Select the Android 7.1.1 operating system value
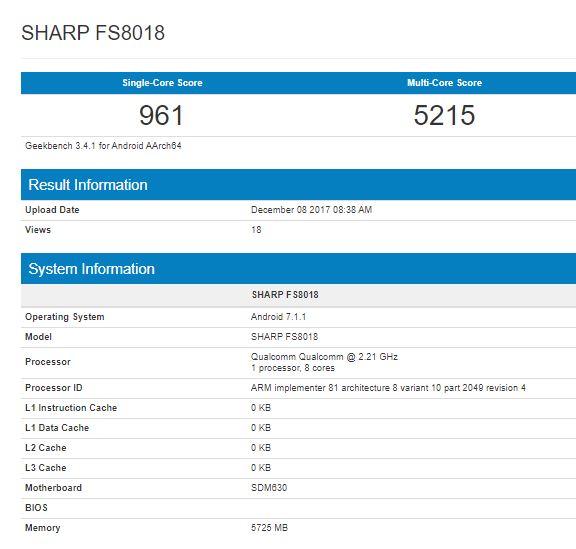The height and width of the screenshot is (549, 576). click(x=278, y=317)
